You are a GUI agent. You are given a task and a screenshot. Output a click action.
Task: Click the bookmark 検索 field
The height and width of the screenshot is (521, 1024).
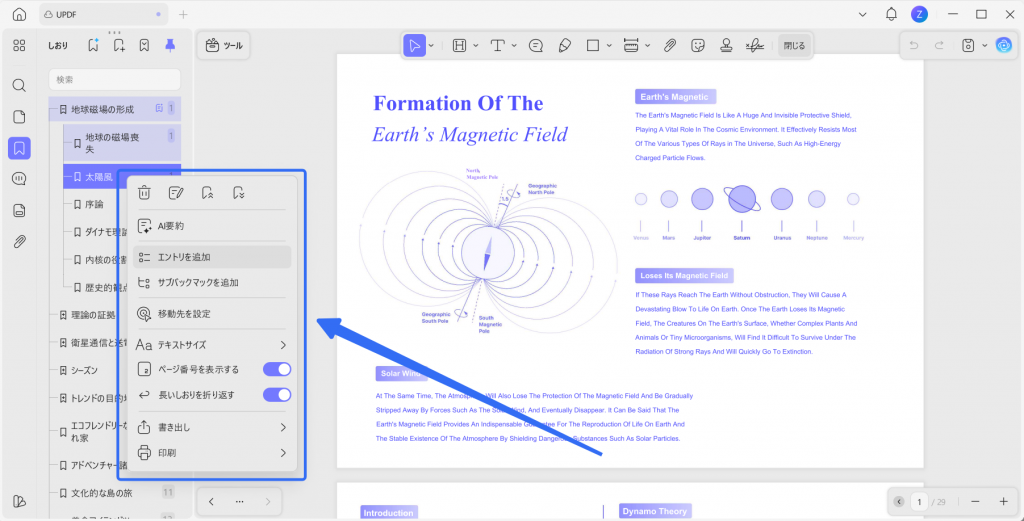[x=115, y=79]
